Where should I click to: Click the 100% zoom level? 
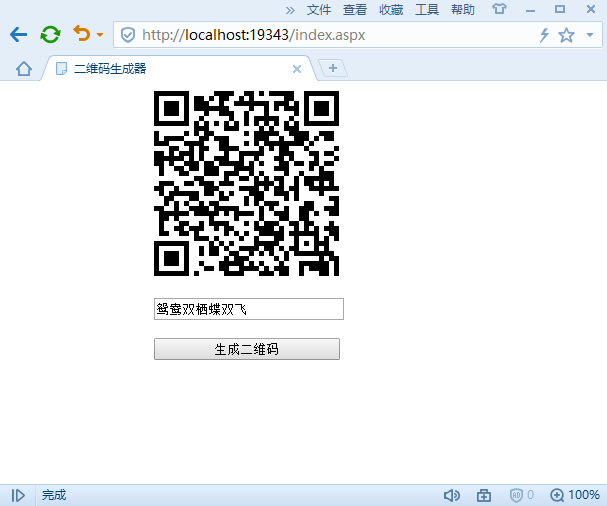584,495
